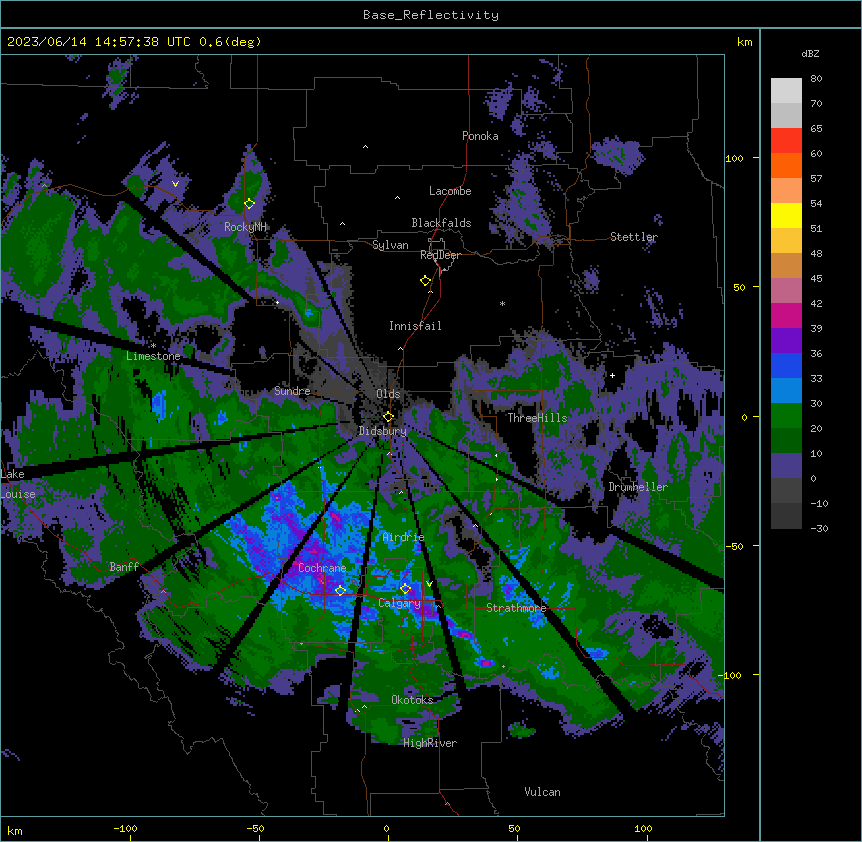Choose the light blue 33-30 dBZ swatch
Screen dimensions: 862x842
[786, 391]
